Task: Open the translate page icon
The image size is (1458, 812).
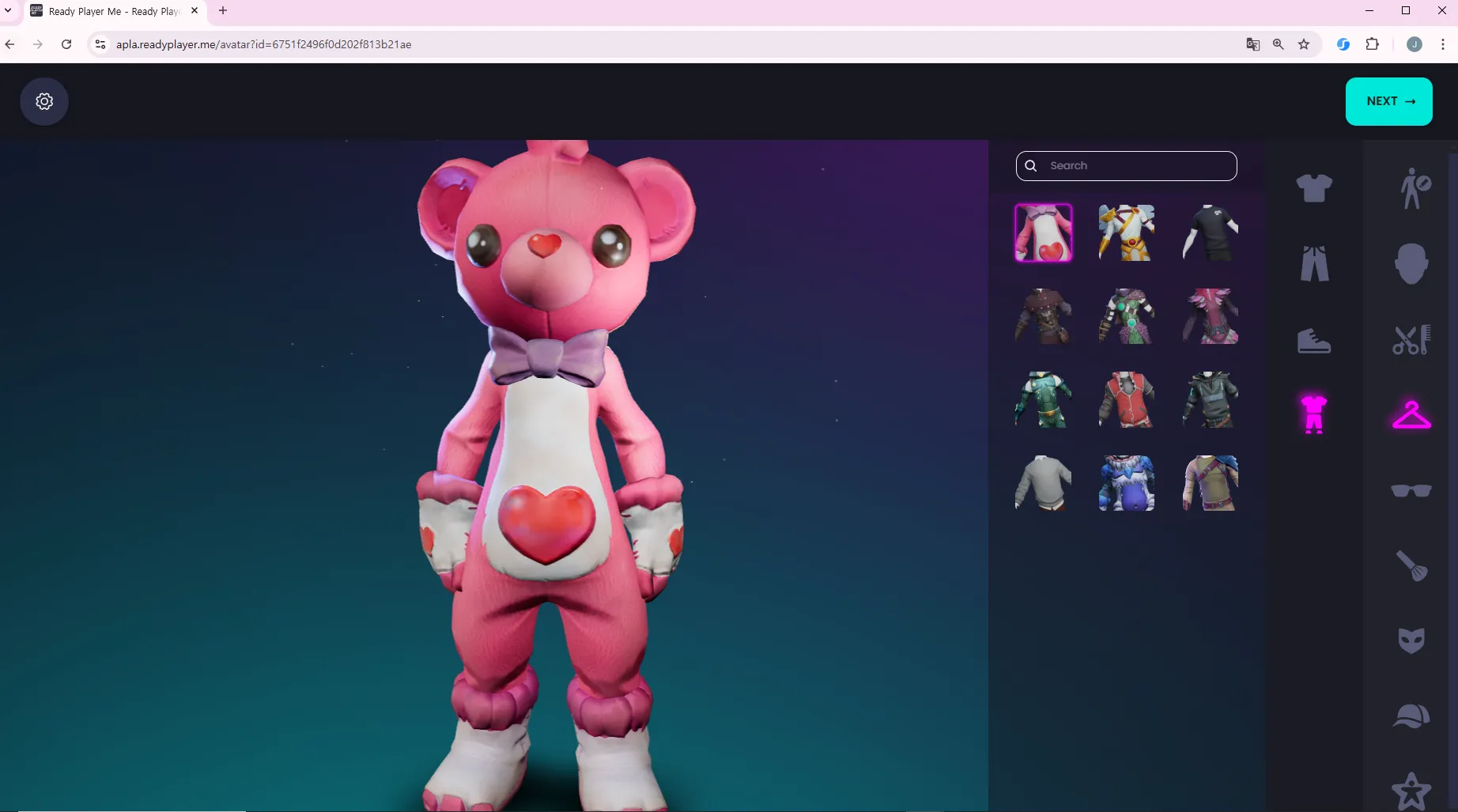Action: (1253, 44)
